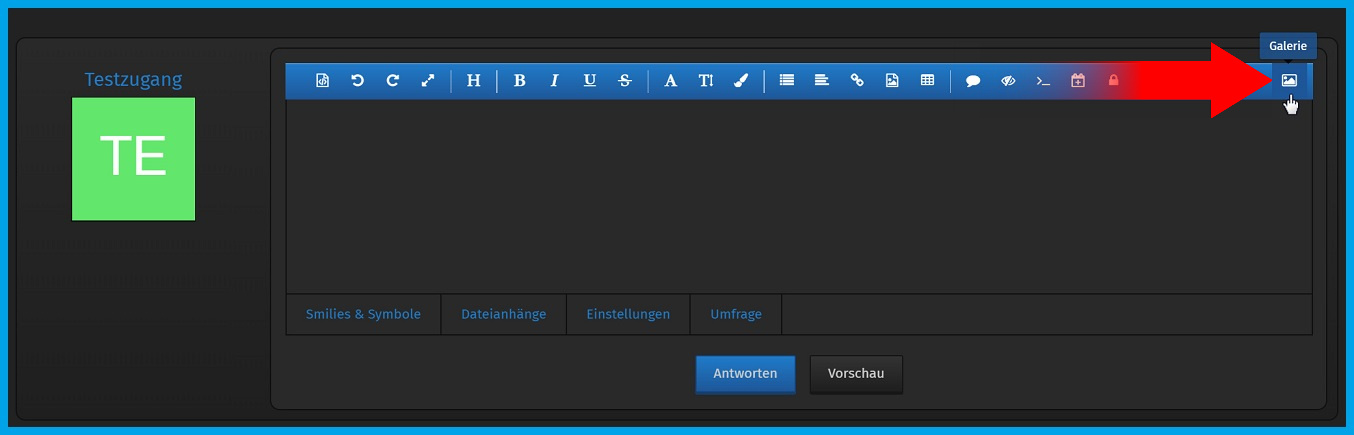Toggle italic text formatting
This screenshot has height=435, width=1354.
click(554, 81)
